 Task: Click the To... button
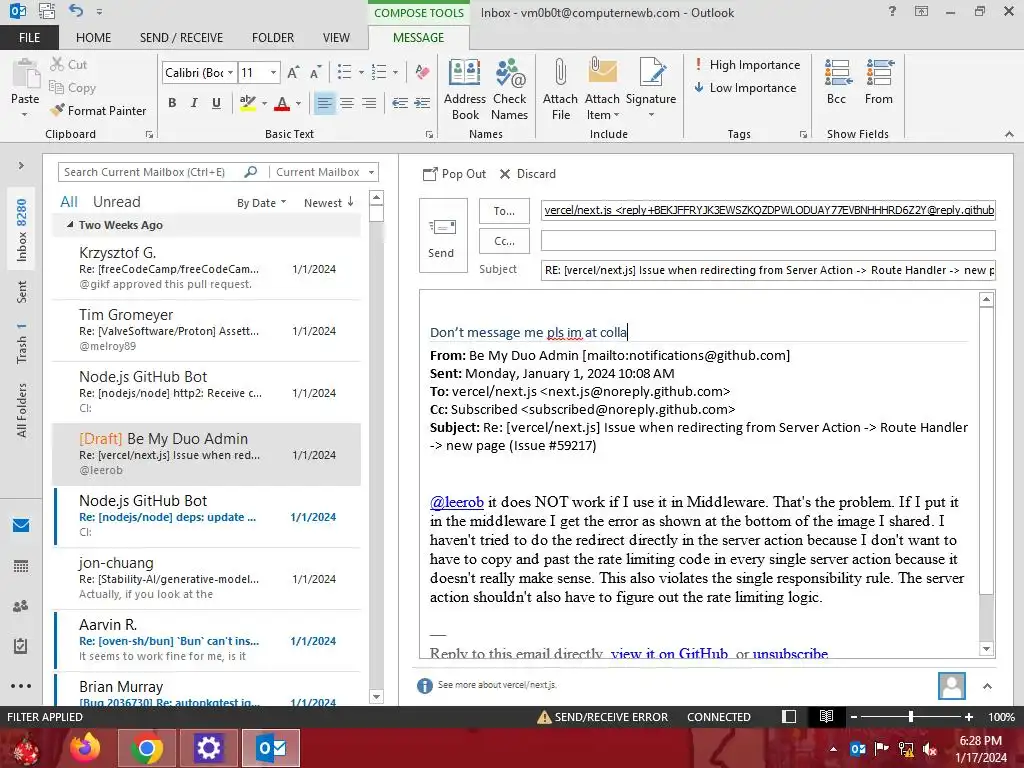(x=504, y=211)
